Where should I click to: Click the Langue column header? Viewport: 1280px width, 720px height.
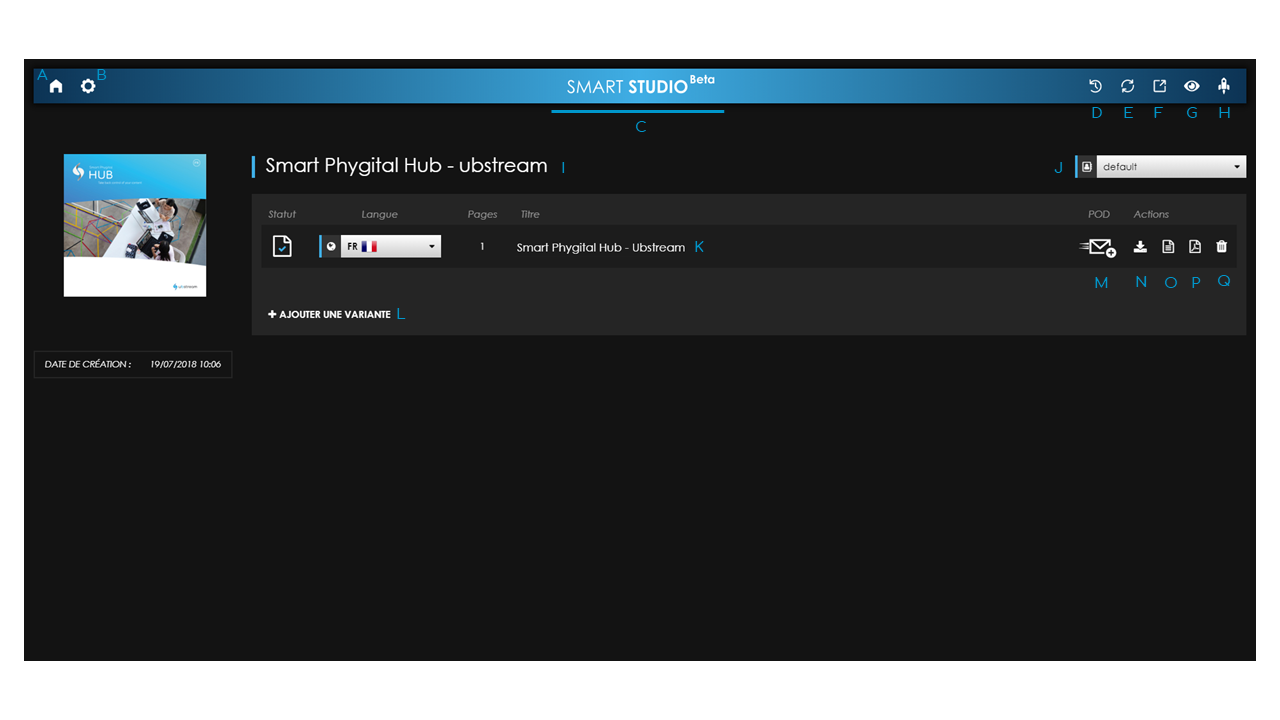380,214
